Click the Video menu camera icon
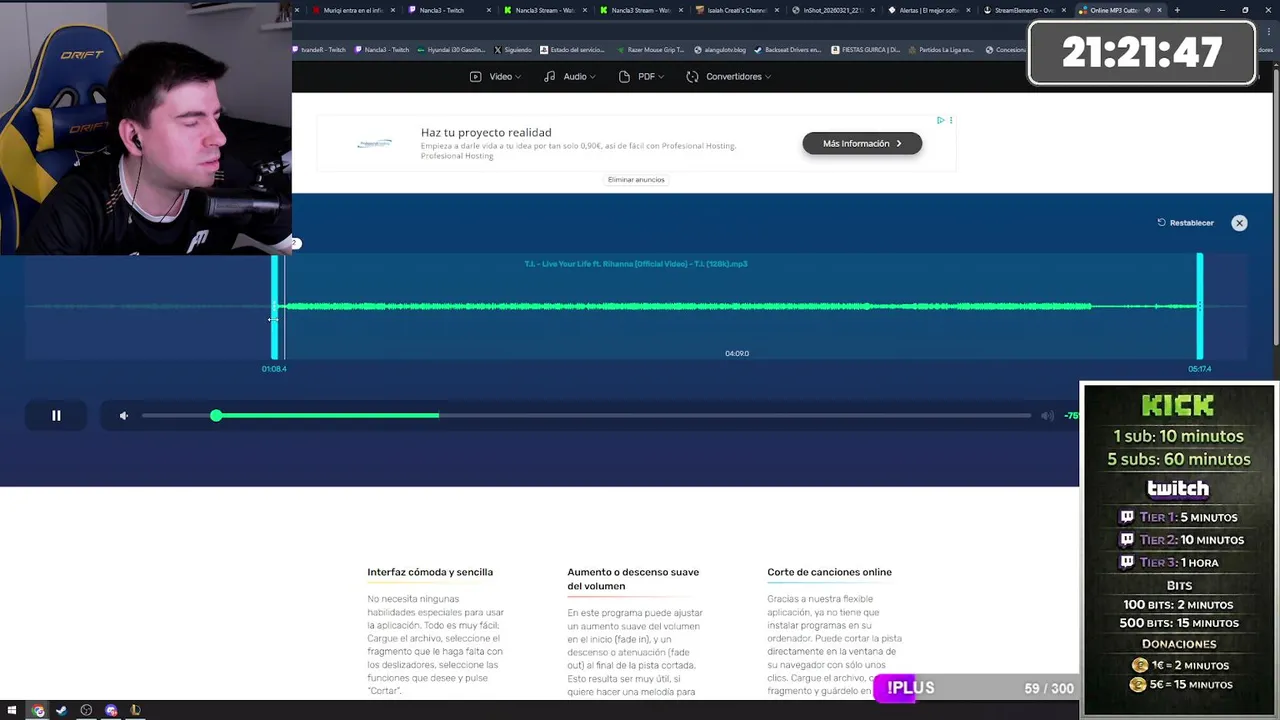This screenshot has width=1280, height=720. point(475,76)
